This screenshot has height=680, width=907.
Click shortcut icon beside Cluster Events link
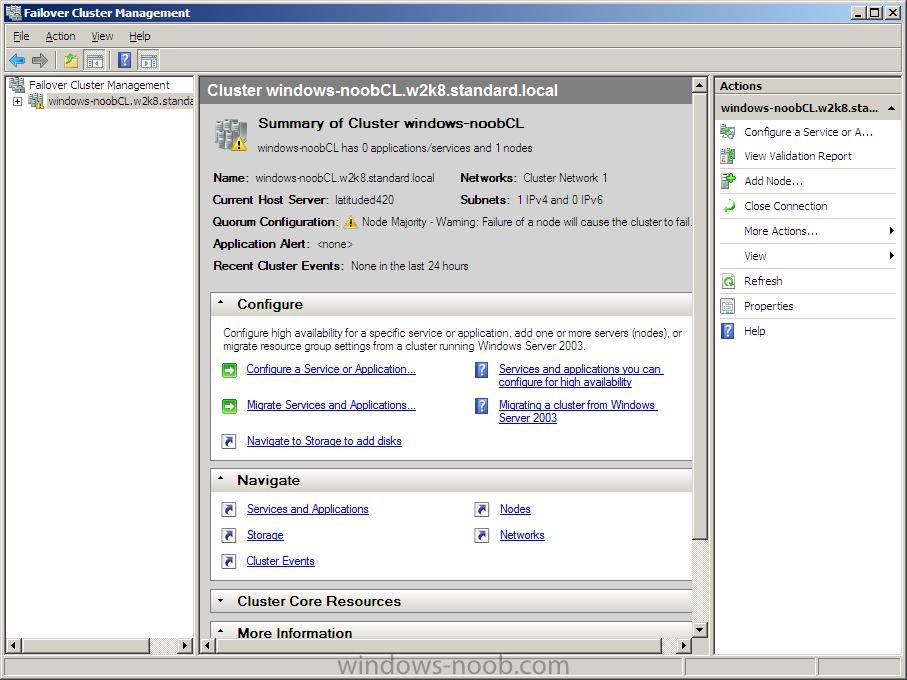(229, 561)
